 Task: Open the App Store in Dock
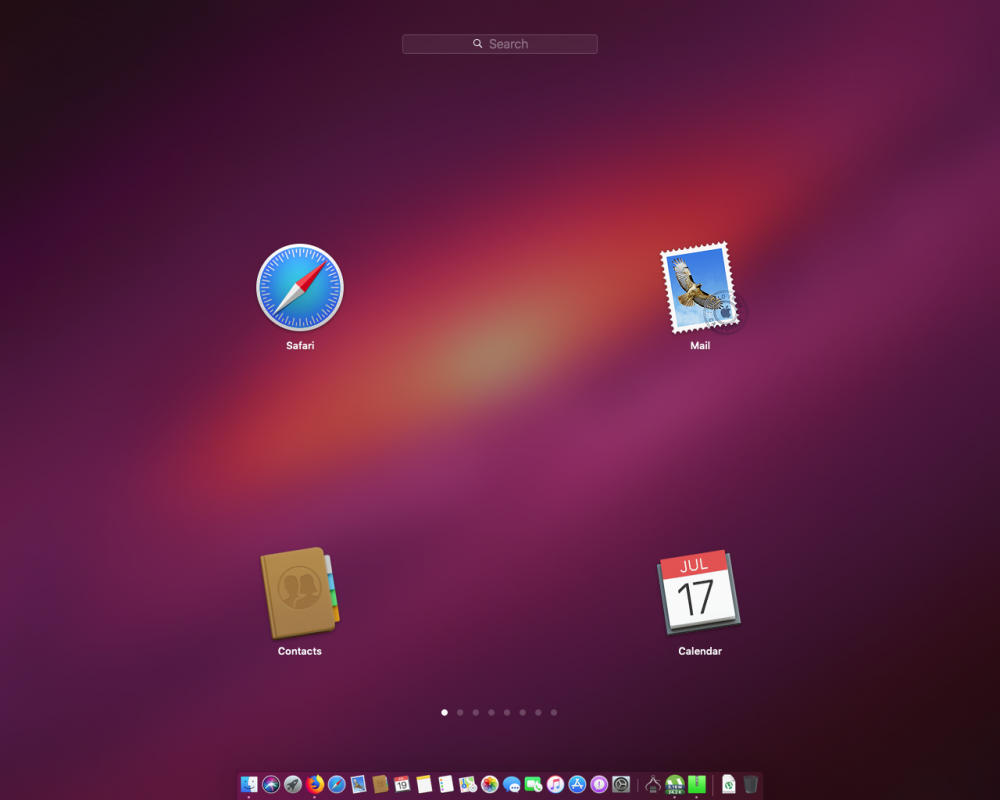[577, 784]
